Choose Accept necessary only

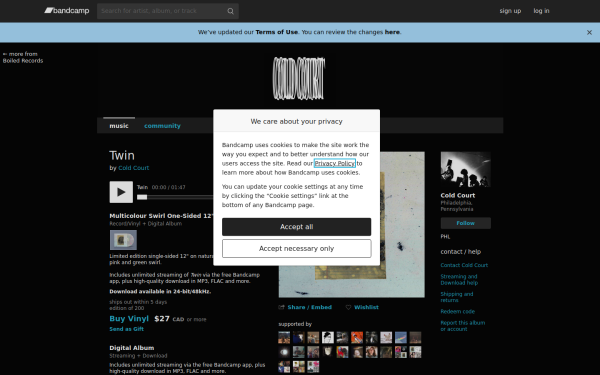[297, 249]
